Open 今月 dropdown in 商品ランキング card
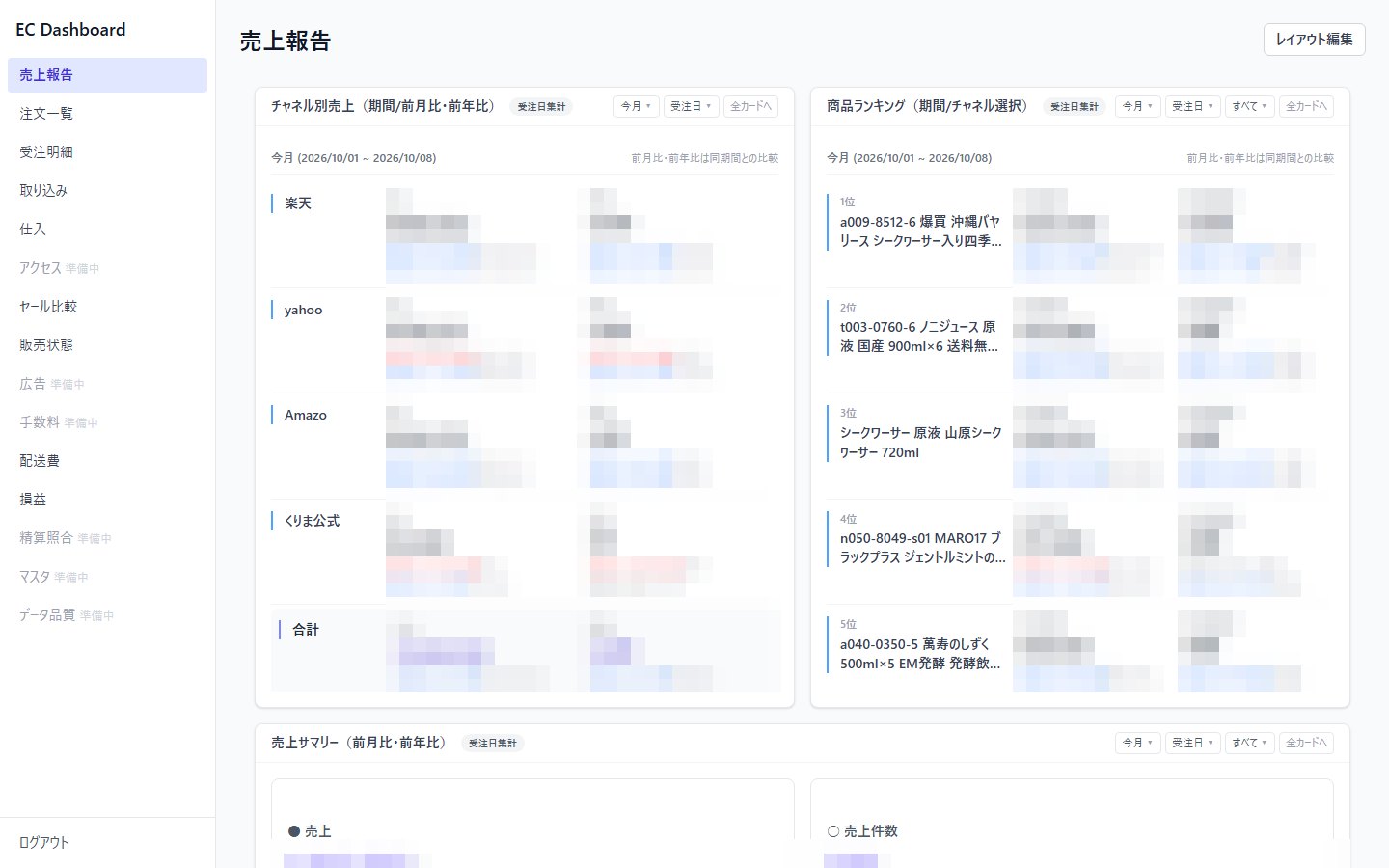The image size is (1389, 868). coord(1137,106)
